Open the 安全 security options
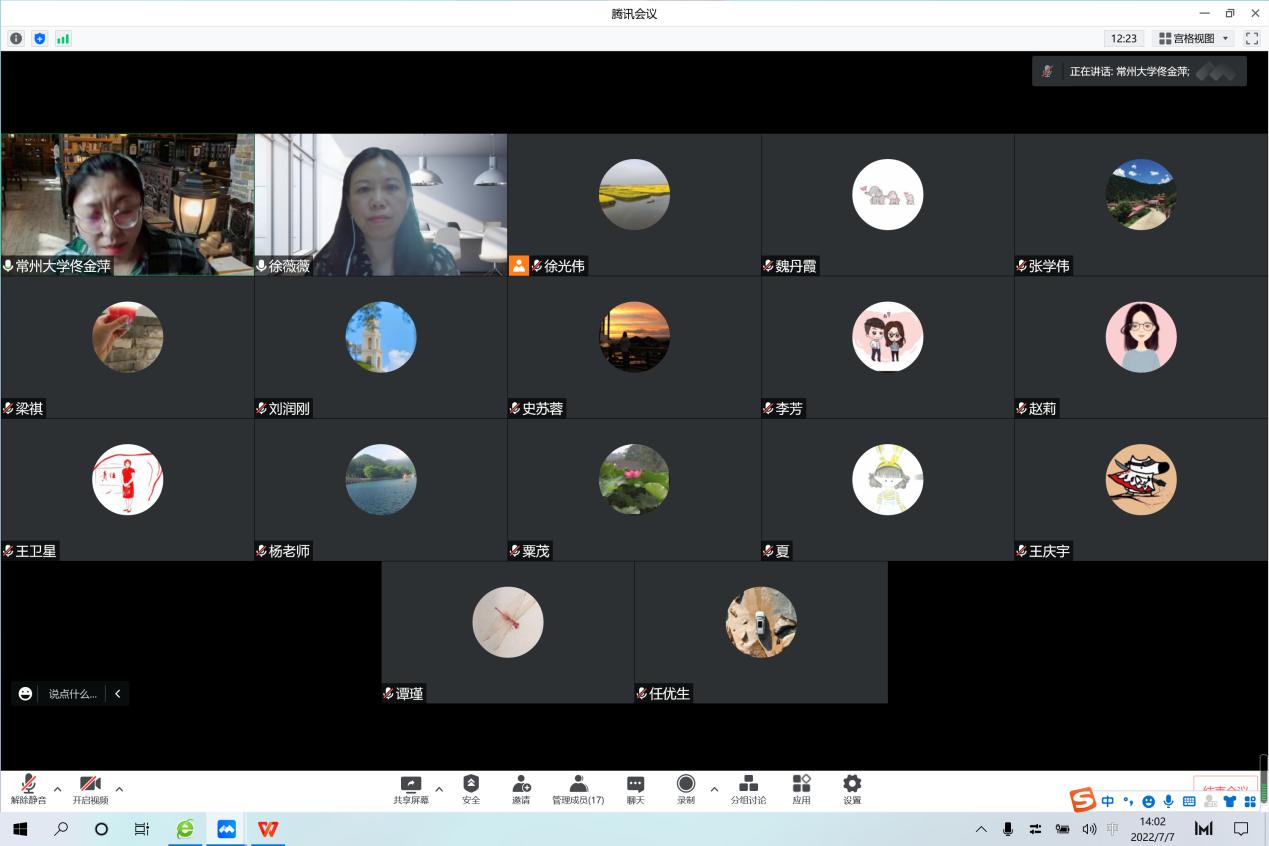 point(471,785)
